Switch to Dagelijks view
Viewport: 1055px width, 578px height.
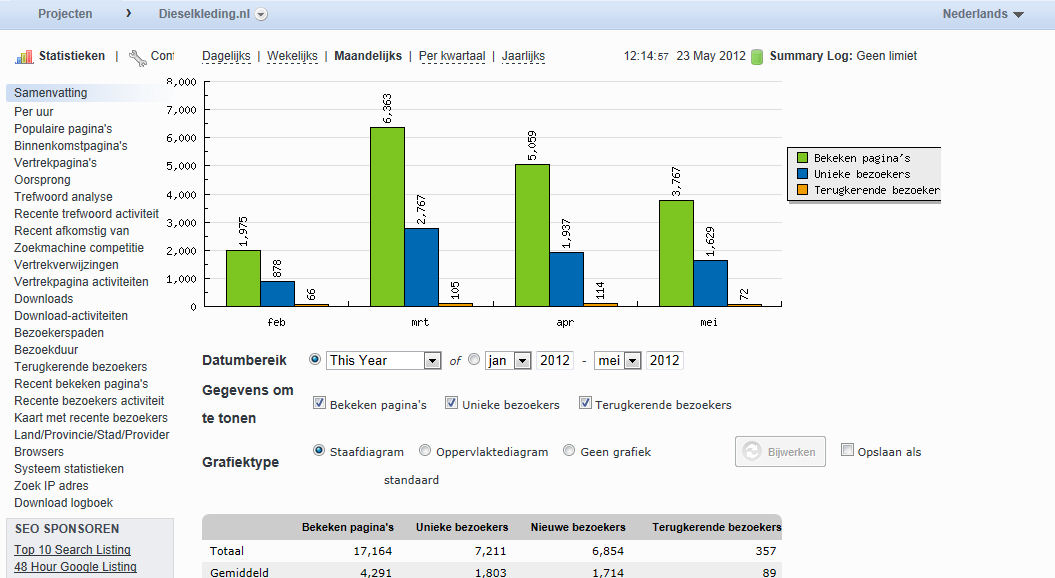click(226, 56)
